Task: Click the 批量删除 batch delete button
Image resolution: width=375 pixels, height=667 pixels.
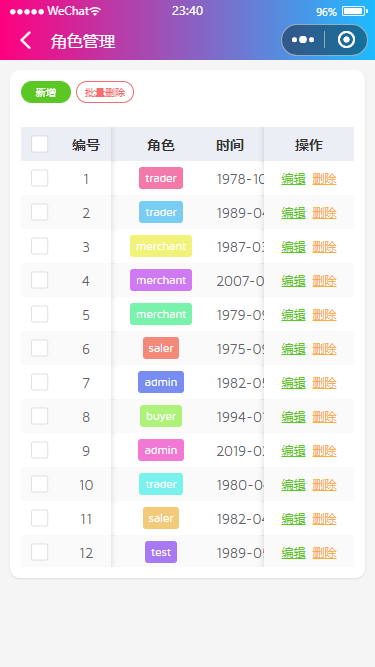Action: pyautogui.click(x=105, y=92)
